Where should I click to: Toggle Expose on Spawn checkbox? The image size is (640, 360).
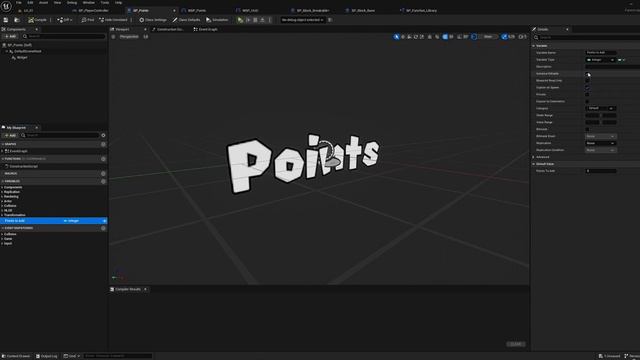587,87
